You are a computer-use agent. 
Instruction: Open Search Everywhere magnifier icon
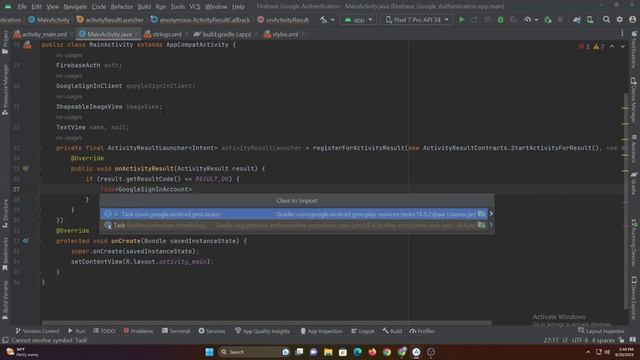[607, 20]
